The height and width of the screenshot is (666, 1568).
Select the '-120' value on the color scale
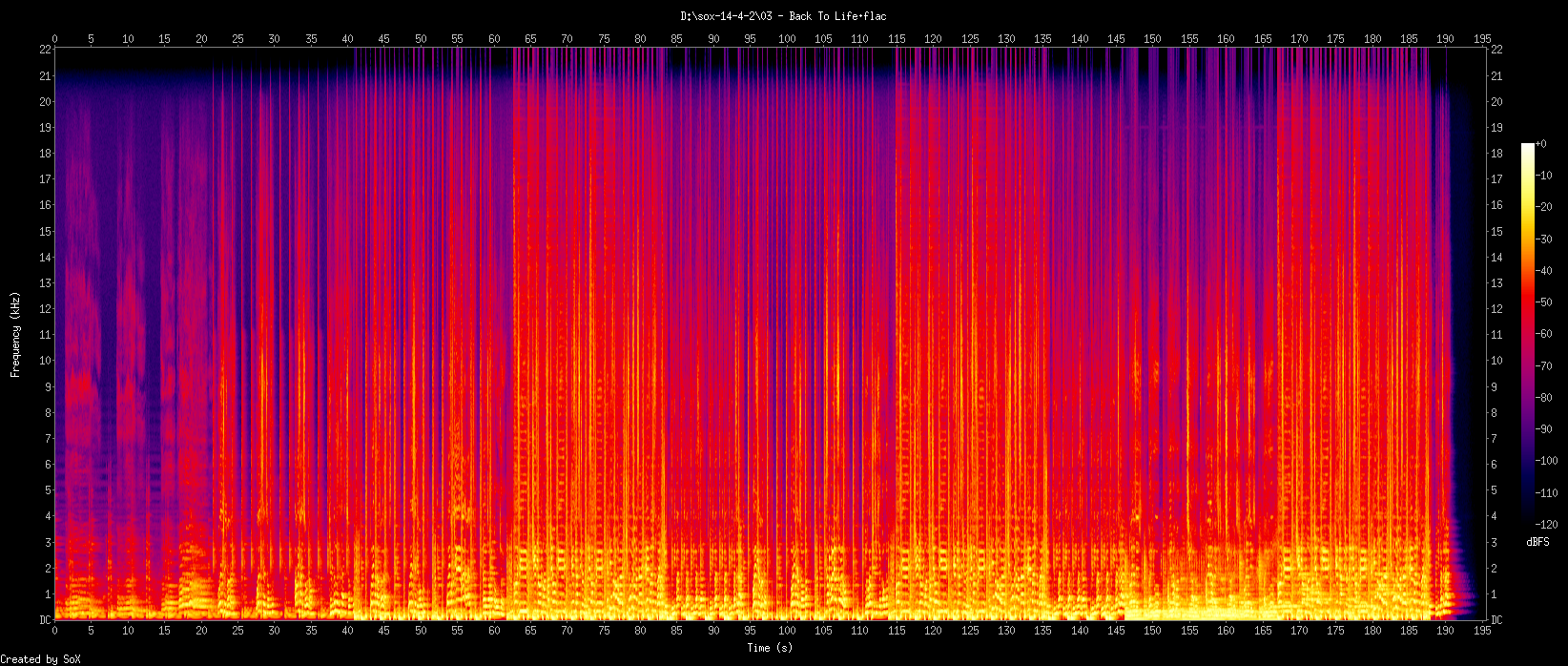point(1547,525)
